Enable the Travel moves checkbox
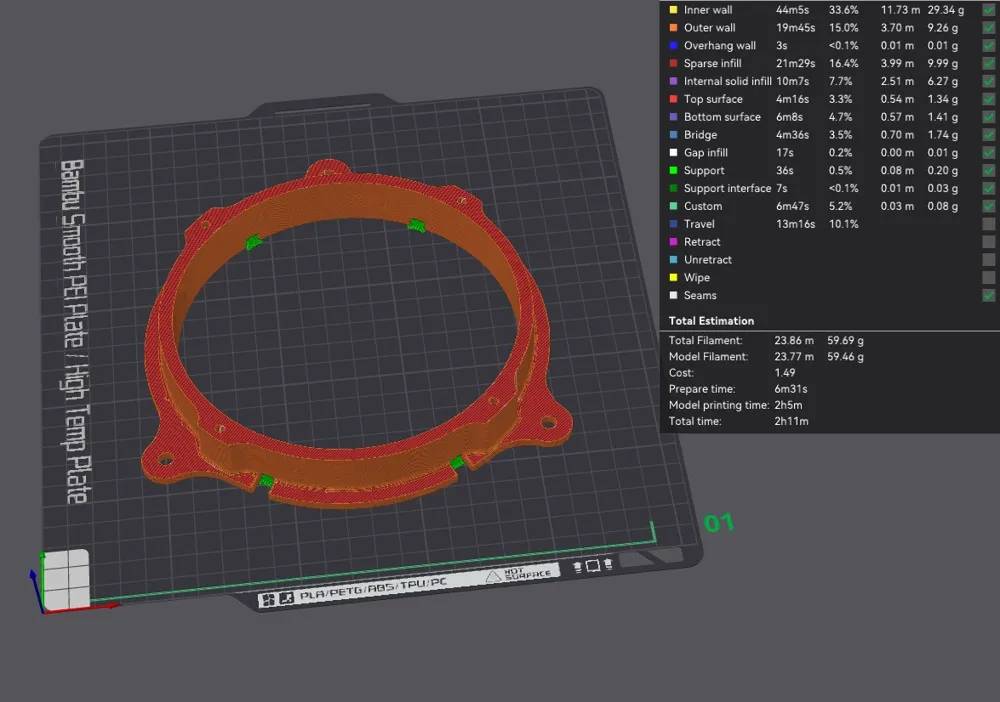This screenshot has height=702, width=1000. click(x=988, y=224)
